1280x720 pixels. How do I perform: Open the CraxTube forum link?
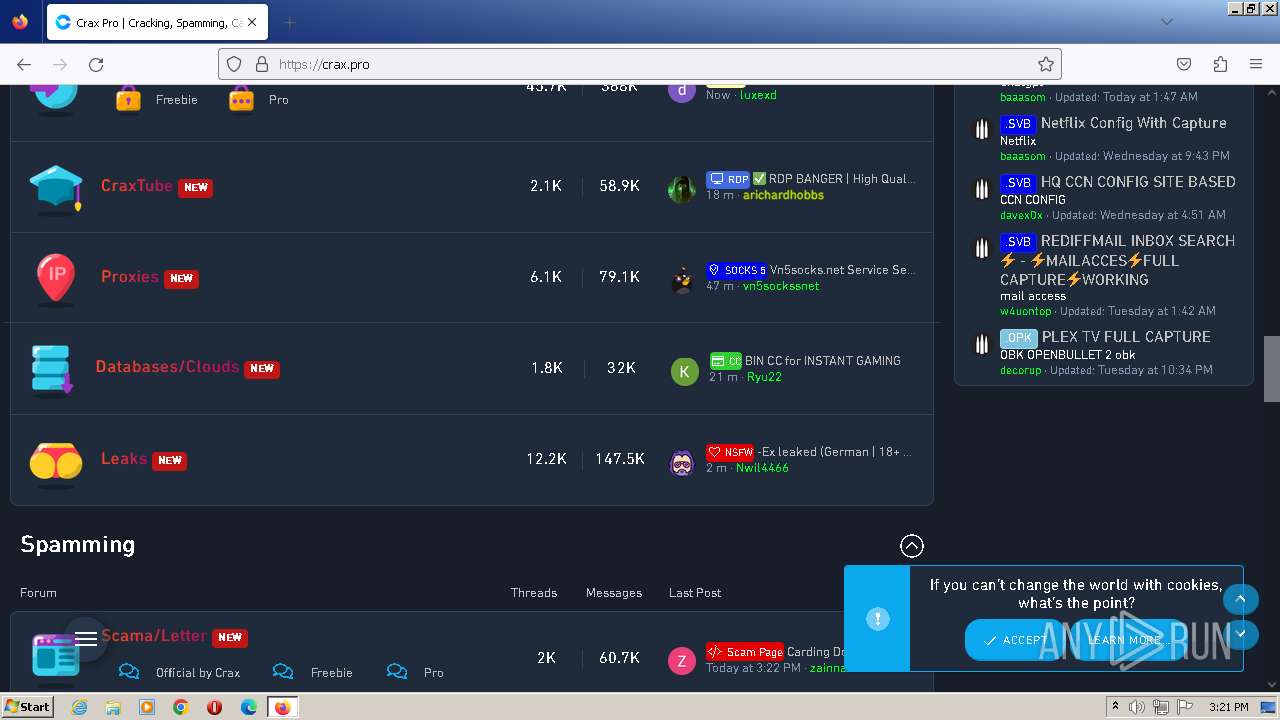point(136,185)
